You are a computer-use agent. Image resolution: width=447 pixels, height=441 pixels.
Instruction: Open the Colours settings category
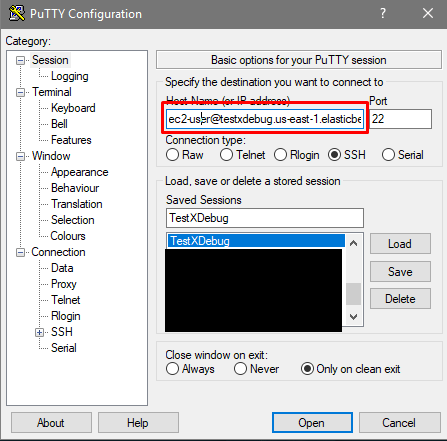tap(68, 236)
